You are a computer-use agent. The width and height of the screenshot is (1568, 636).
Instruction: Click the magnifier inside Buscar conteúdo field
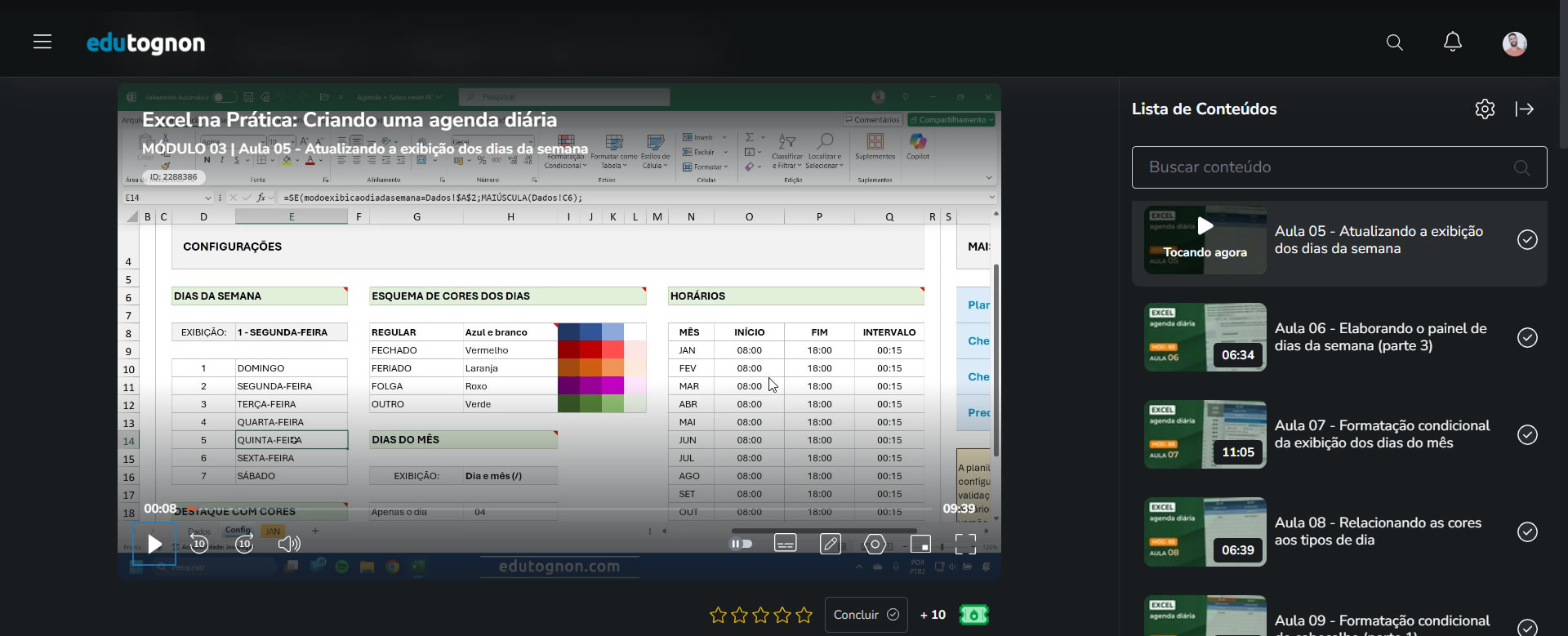pyautogui.click(x=1521, y=167)
